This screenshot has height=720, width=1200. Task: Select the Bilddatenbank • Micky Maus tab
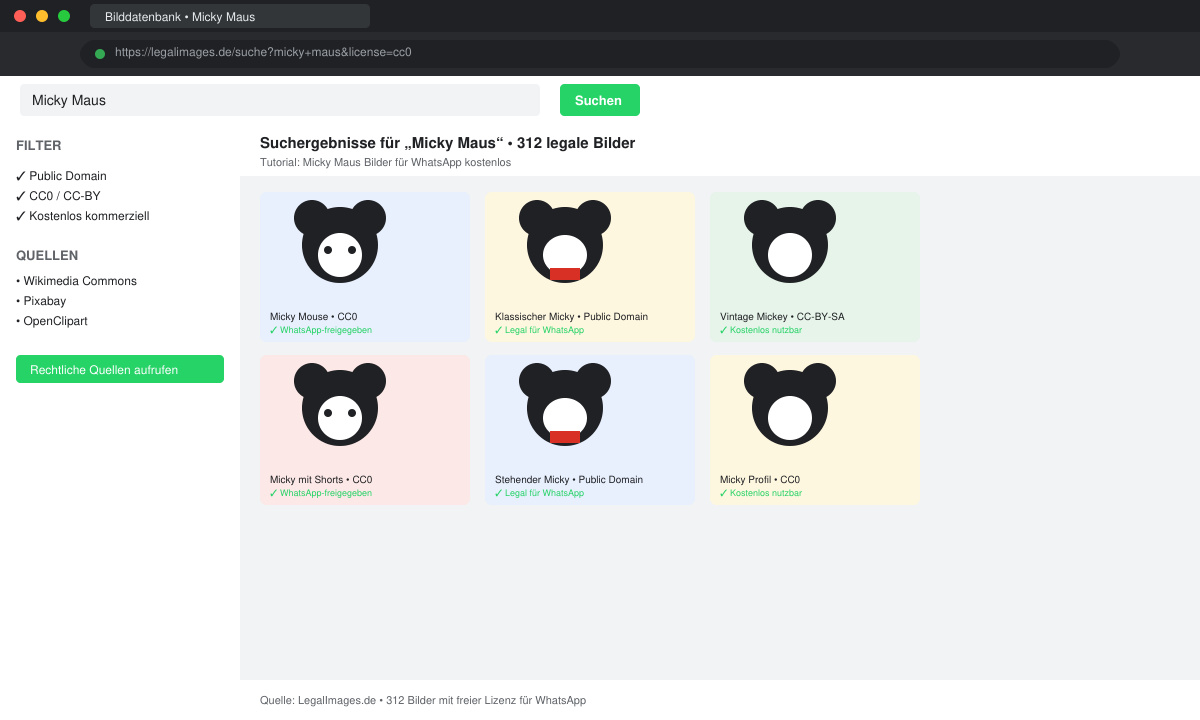230,16
